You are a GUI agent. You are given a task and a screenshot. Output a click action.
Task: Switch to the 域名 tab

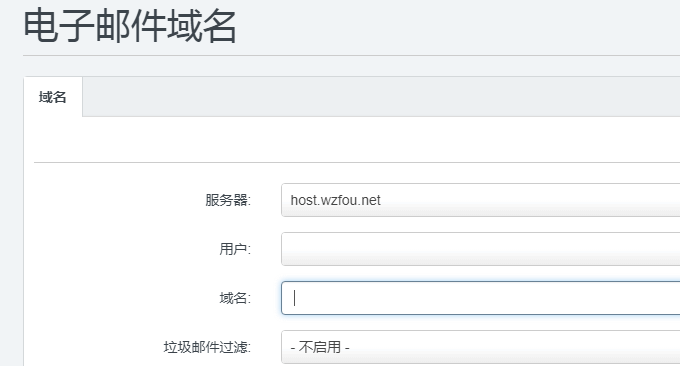pos(52,97)
